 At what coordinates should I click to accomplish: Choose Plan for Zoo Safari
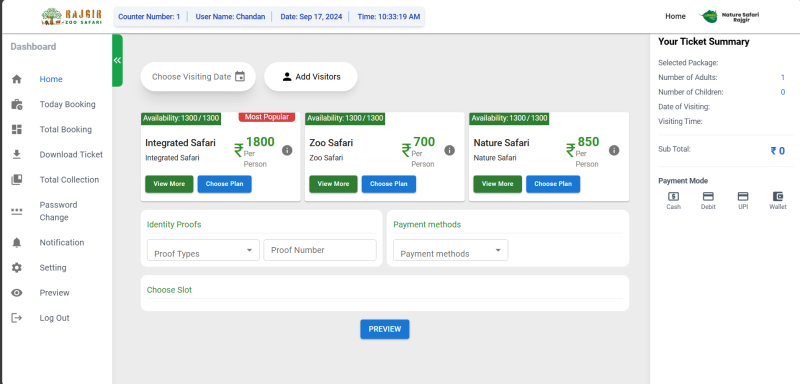[x=389, y=184]
